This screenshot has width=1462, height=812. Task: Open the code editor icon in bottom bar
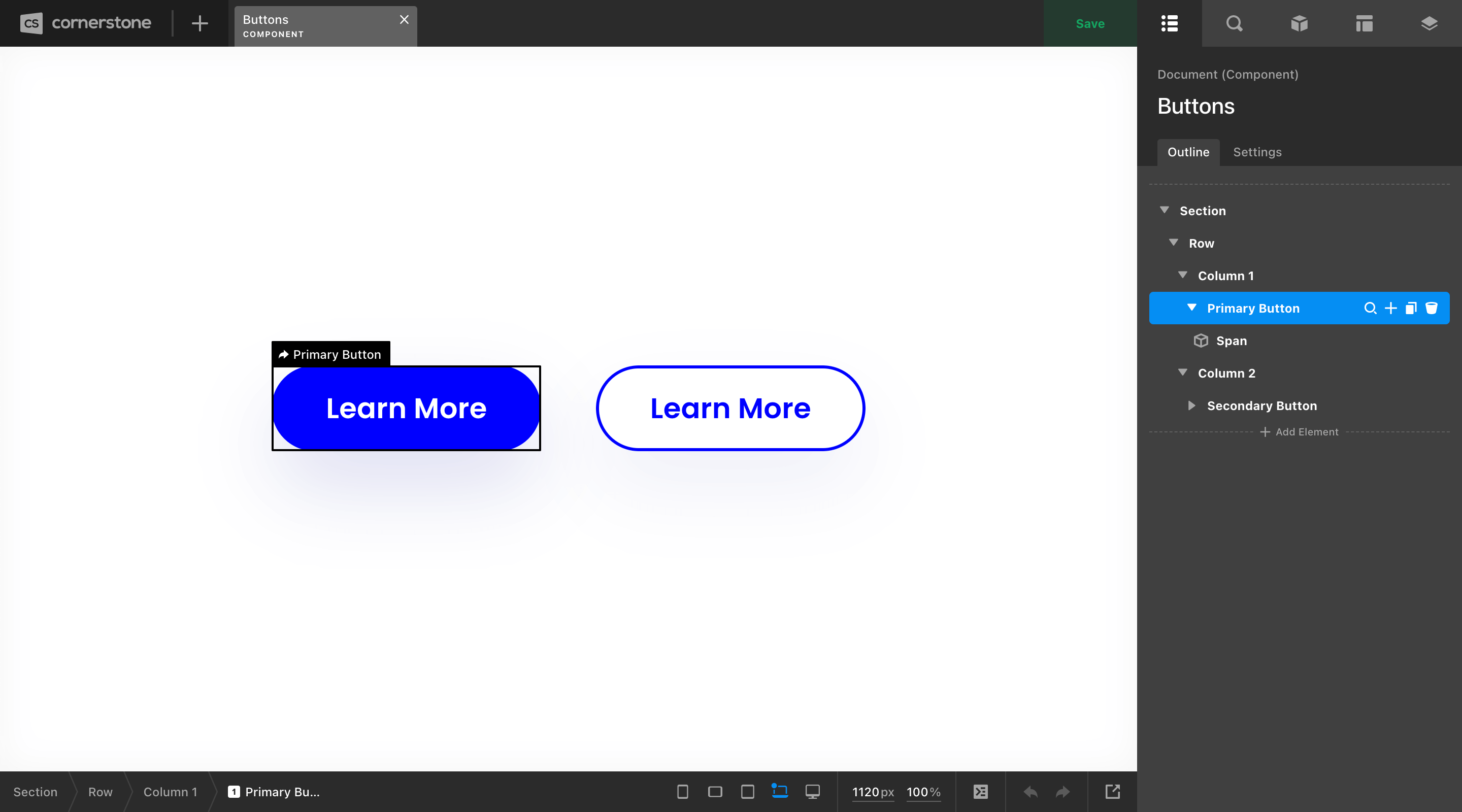[x=980, y=792]
